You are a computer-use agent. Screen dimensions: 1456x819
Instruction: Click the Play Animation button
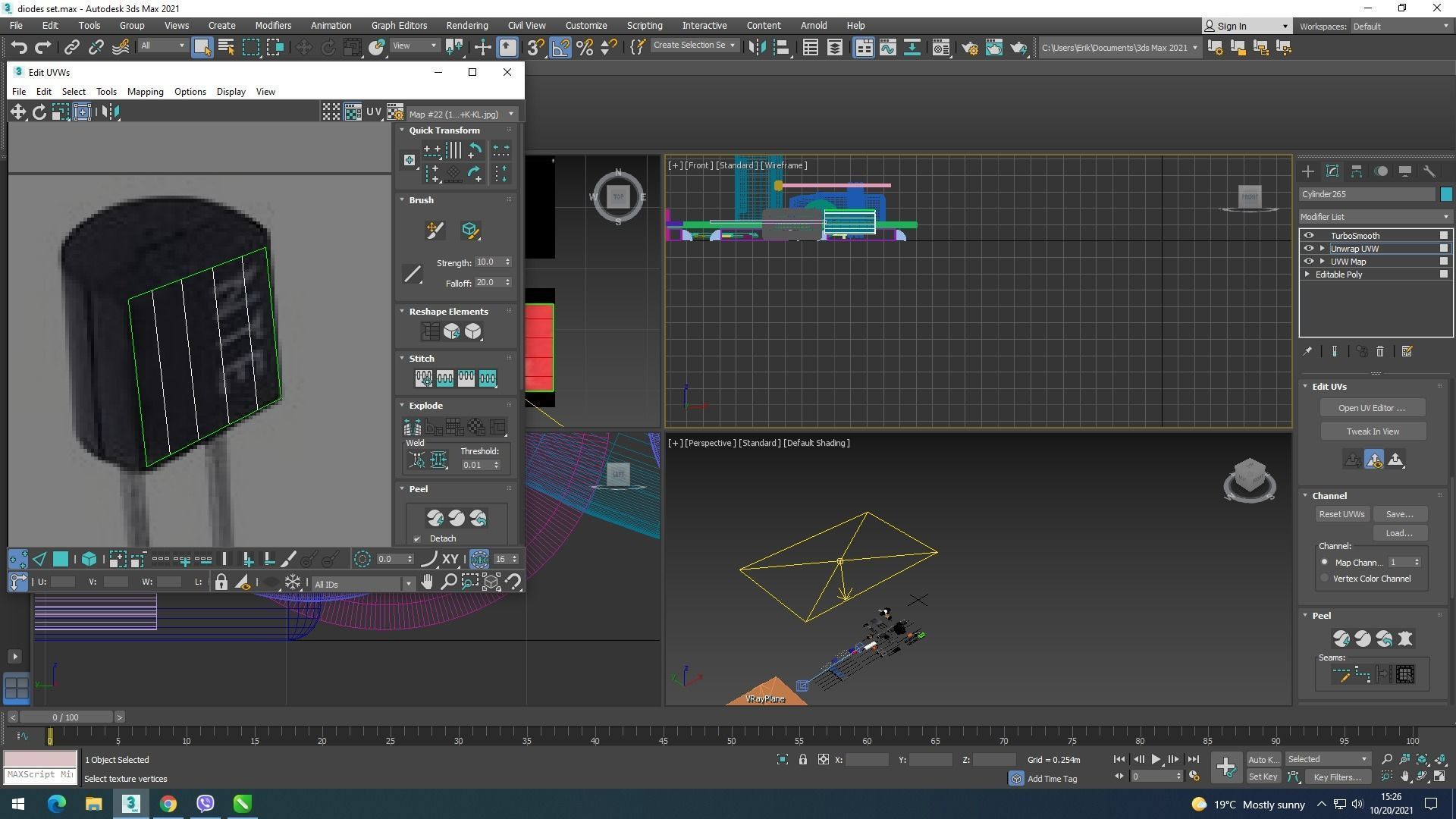(1156, 759)
